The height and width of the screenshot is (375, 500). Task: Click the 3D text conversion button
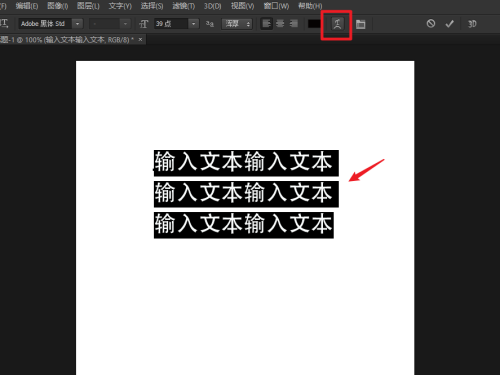tap(472, 24)
